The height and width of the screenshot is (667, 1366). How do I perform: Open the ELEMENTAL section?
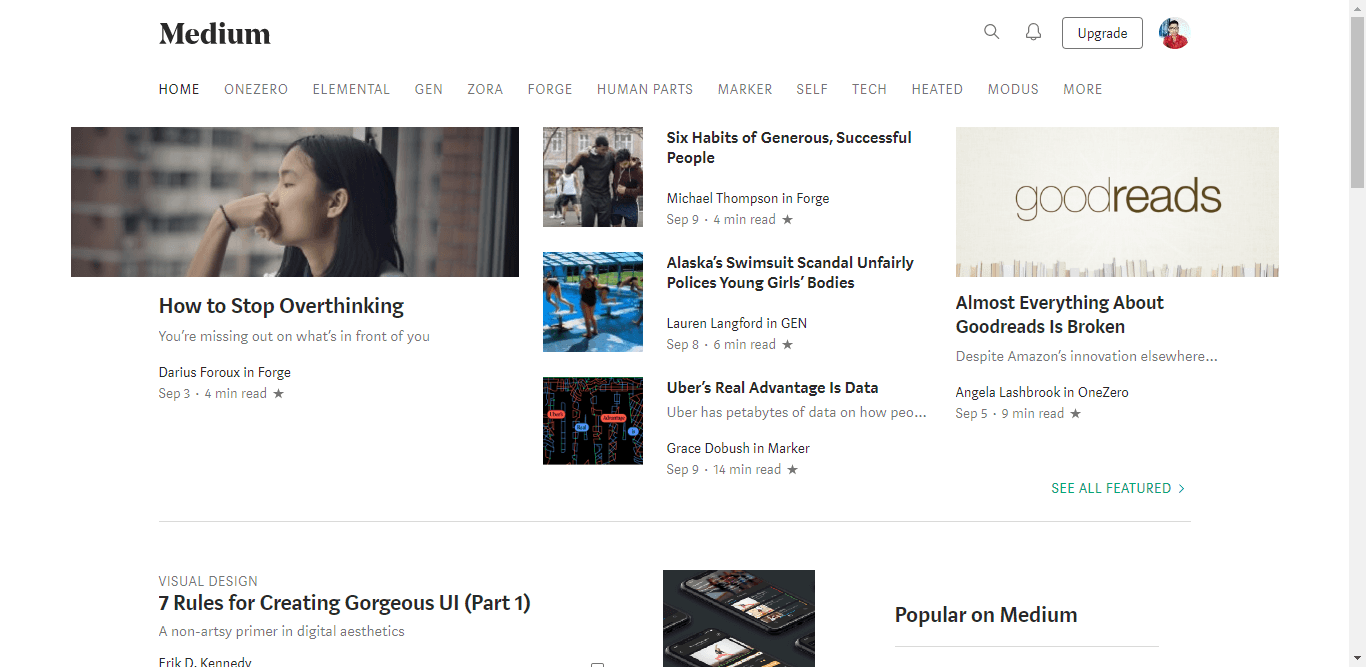click(x=351, y=89)
